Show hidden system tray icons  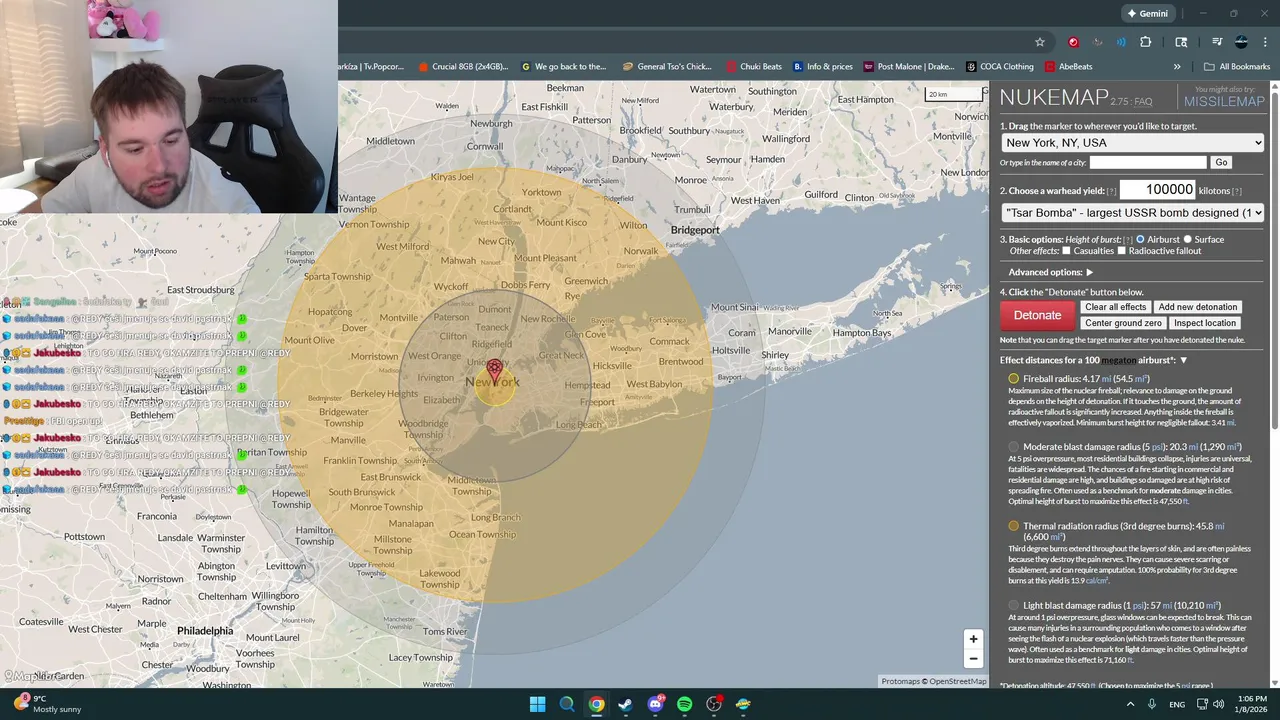coord(1131,704)
